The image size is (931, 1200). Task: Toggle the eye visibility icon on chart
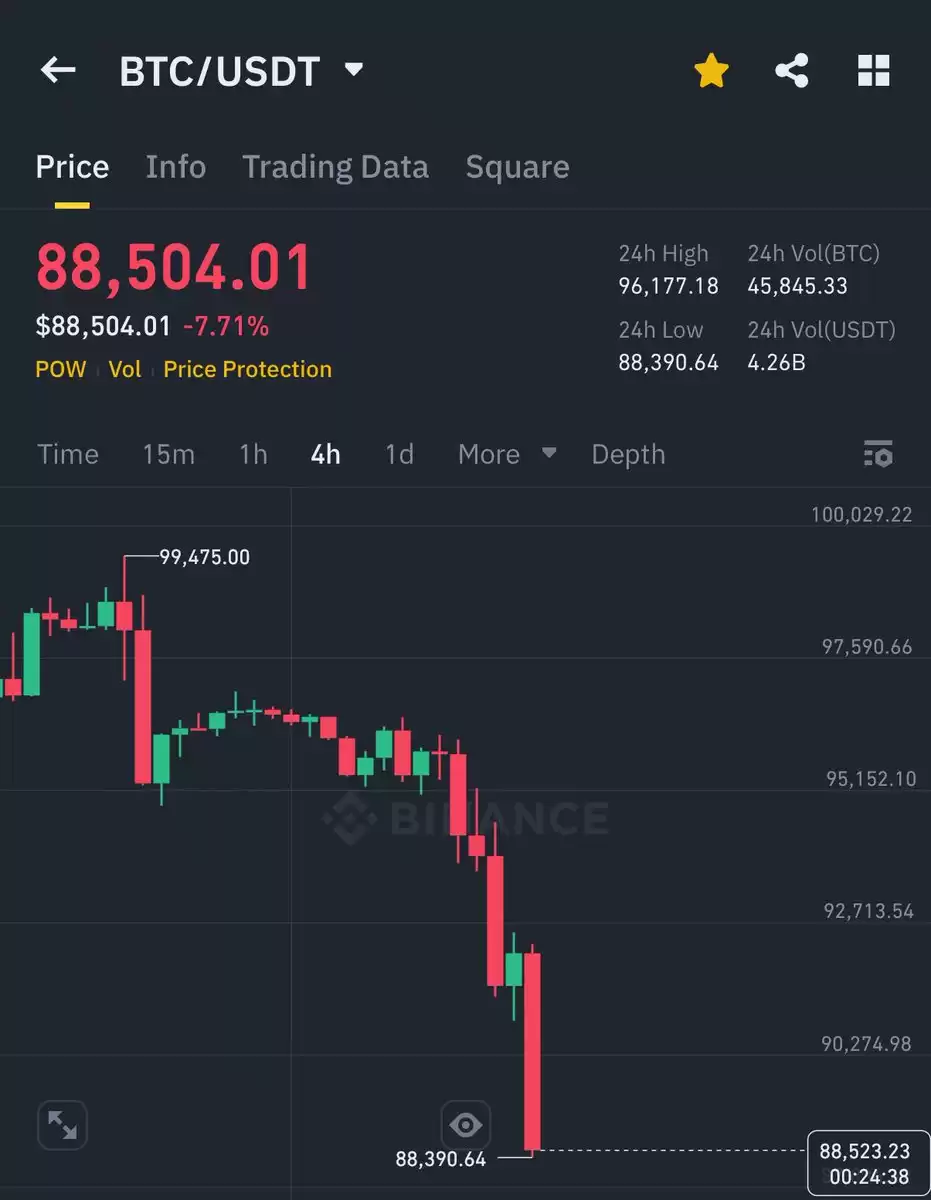(x=466, y=1125)
